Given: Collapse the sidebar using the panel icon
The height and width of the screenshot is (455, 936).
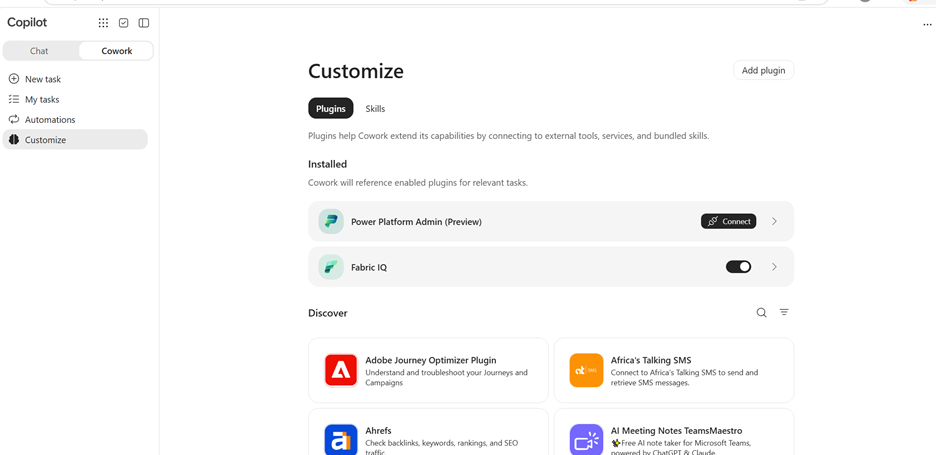Looking at the screenshot, I should coord(144,23).
